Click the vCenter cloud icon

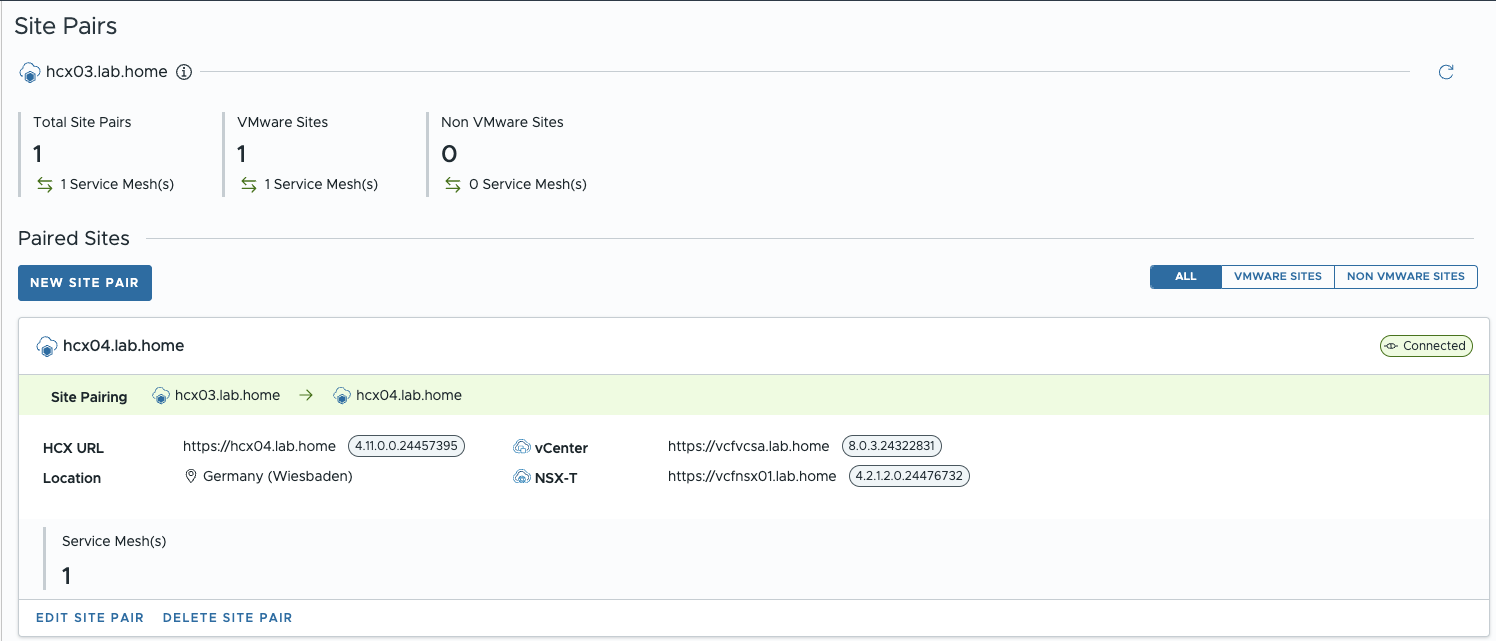(x=521, y=447)
